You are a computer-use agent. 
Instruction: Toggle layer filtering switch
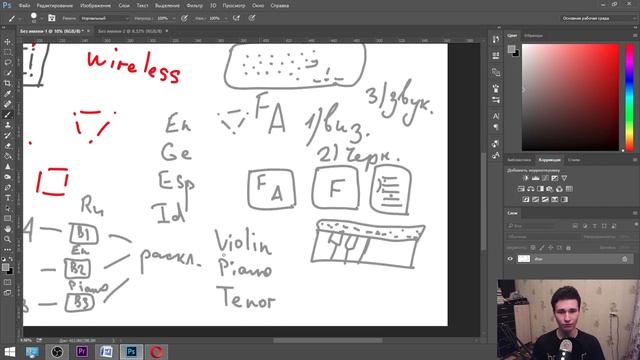[x=636, y=225]
